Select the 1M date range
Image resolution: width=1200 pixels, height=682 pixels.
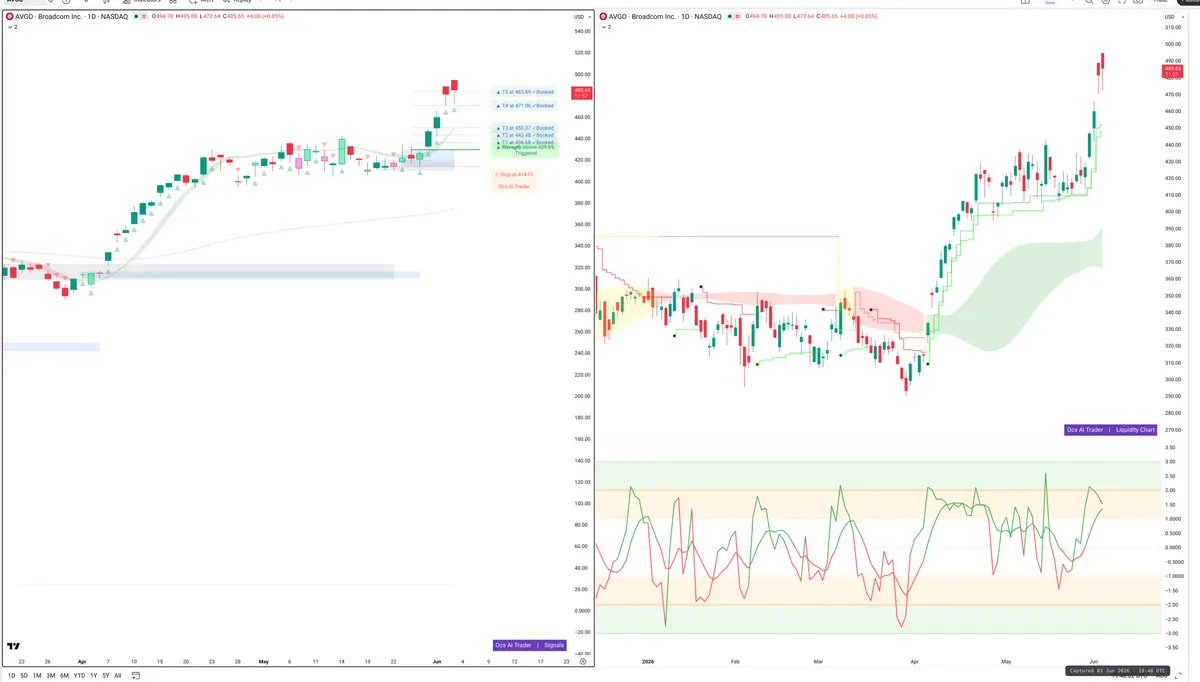click(x=37, y=676)
